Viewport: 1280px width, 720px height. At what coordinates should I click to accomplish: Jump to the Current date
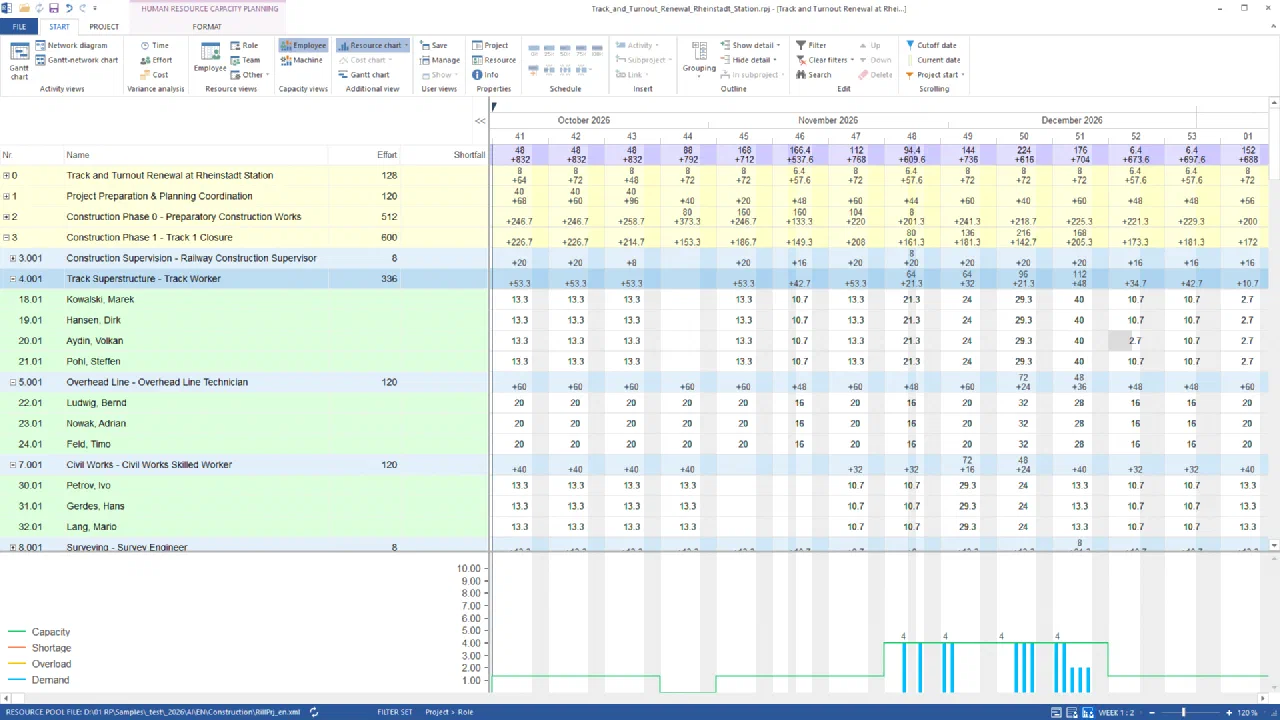932,60
